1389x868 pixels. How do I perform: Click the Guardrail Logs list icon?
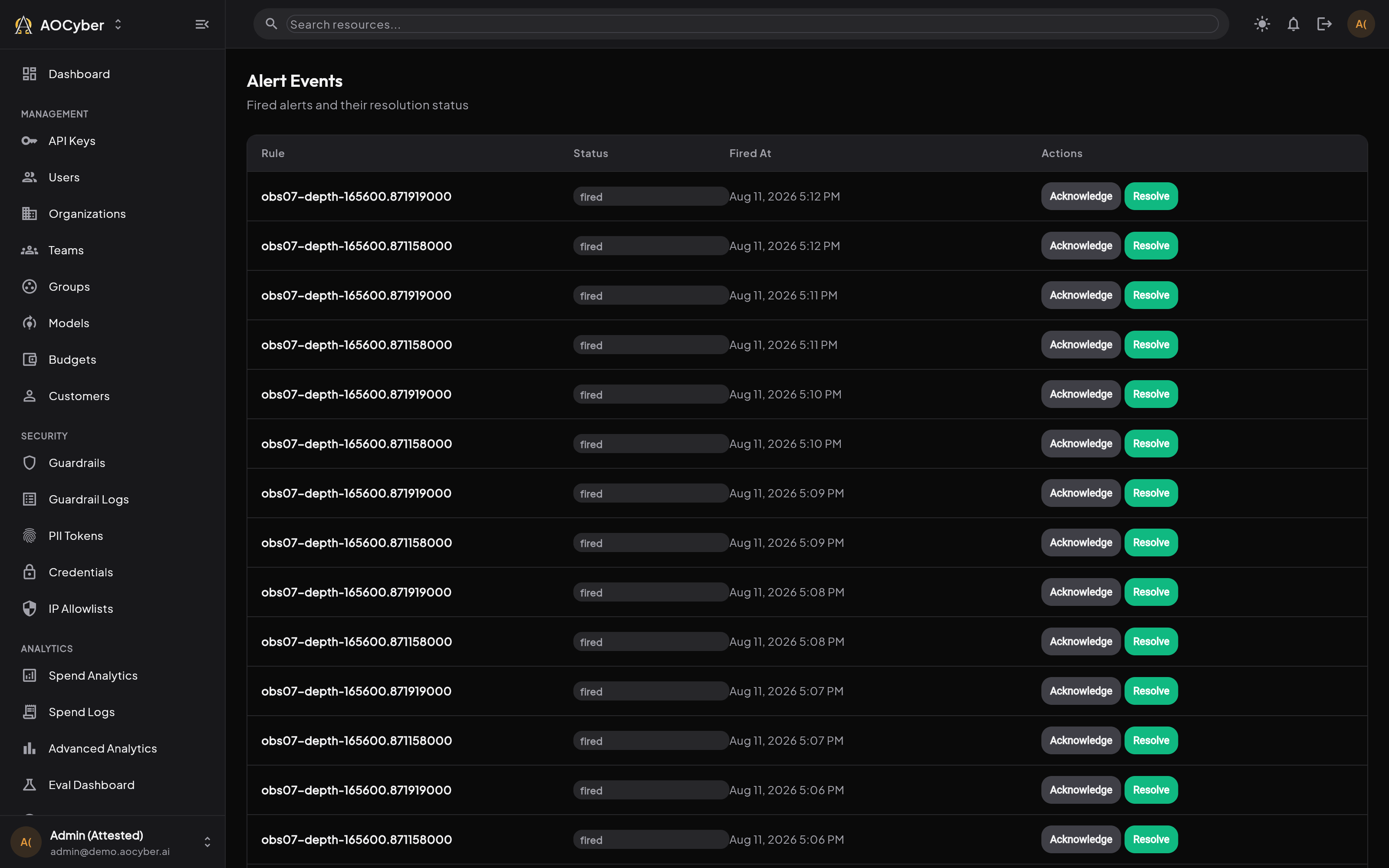tap(29, 500)
